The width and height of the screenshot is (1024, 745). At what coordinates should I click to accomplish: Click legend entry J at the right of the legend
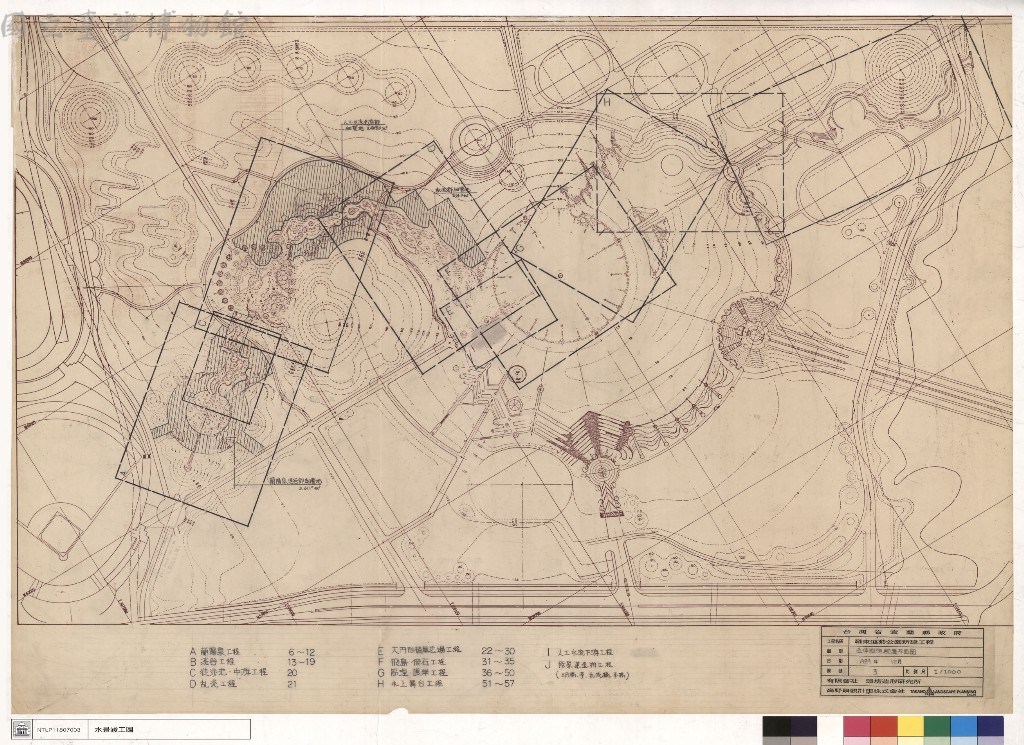point(588,670)
